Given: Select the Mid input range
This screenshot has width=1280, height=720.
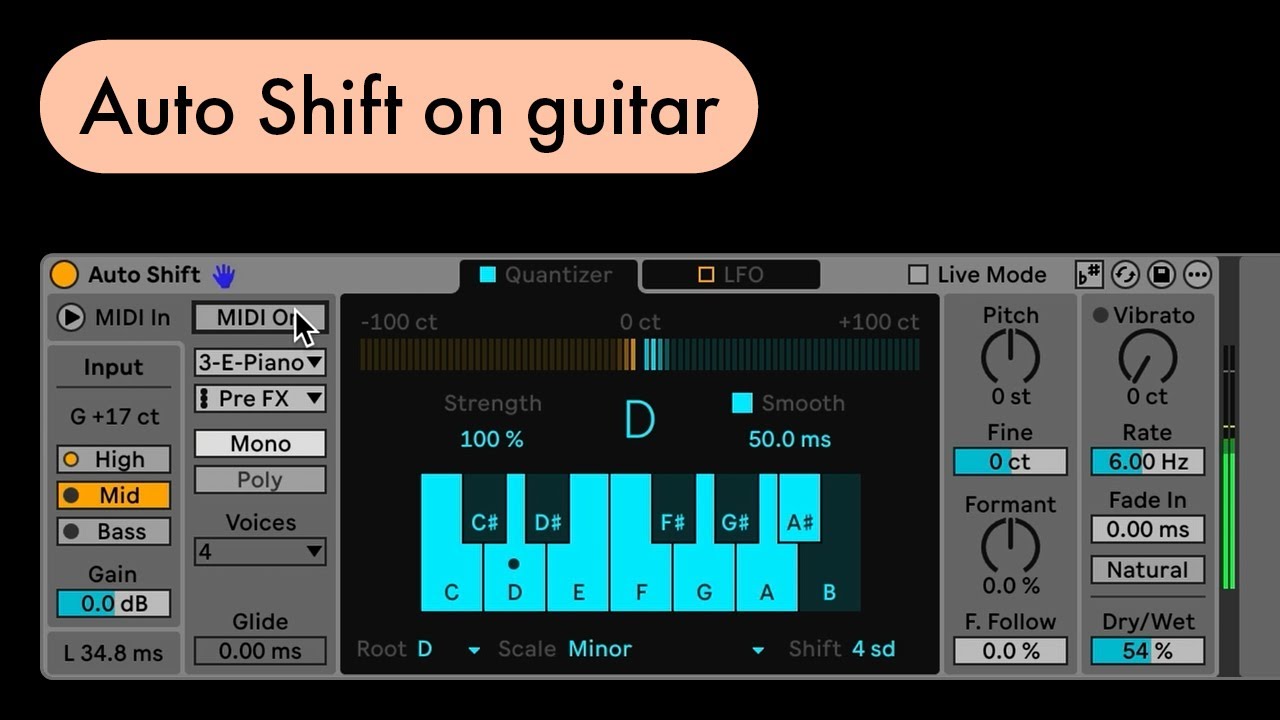Looking at the screenshot, I should tap(113, 496).
